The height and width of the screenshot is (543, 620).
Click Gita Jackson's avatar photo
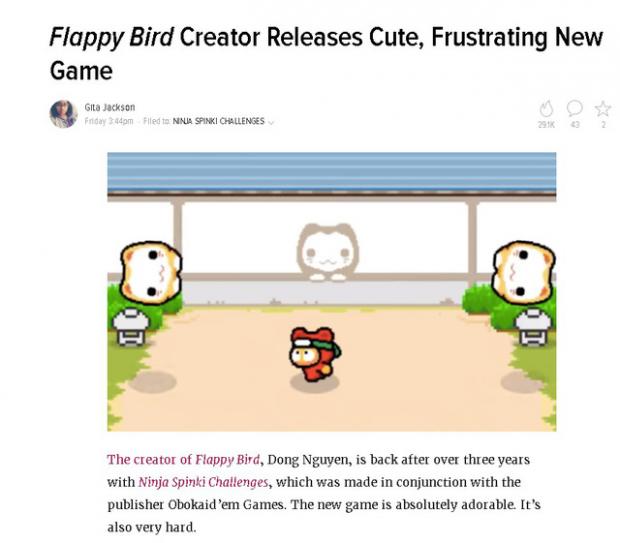63,114
